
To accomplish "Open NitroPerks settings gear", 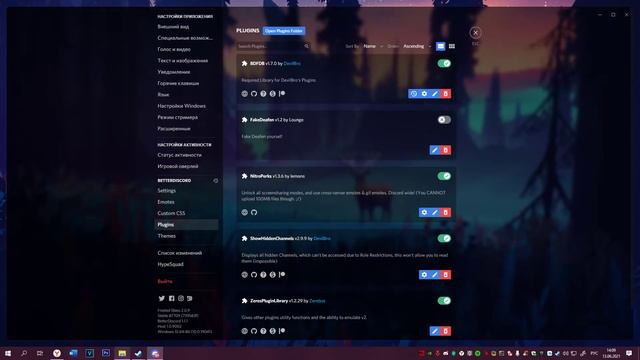I will [x=424, y=212].
